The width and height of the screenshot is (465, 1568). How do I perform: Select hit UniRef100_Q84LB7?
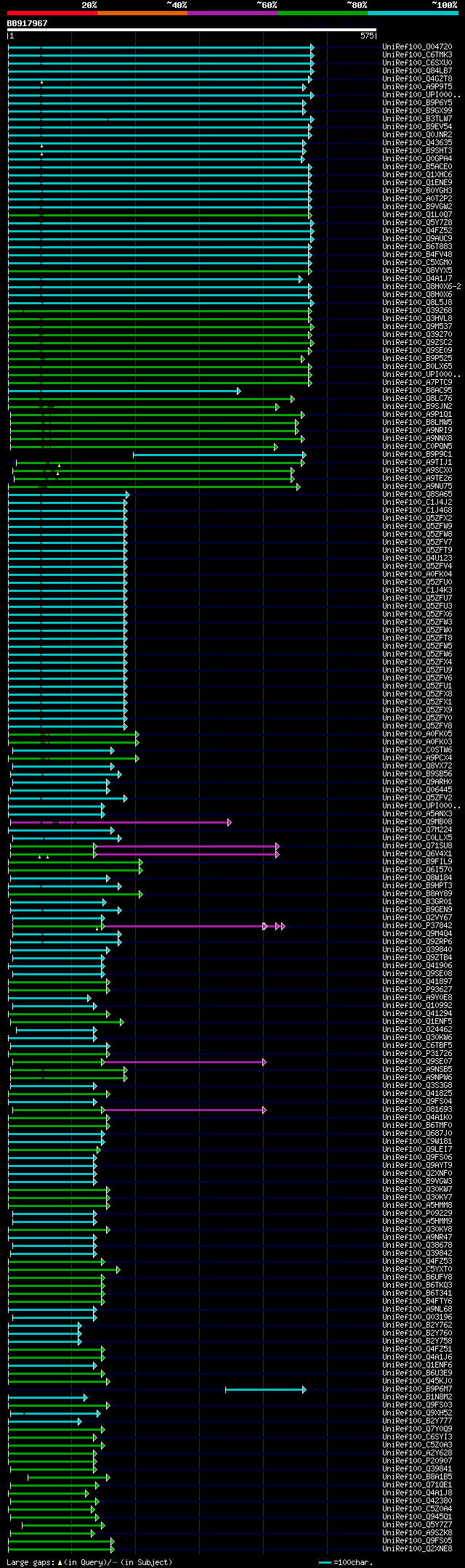tap(417, 70)
